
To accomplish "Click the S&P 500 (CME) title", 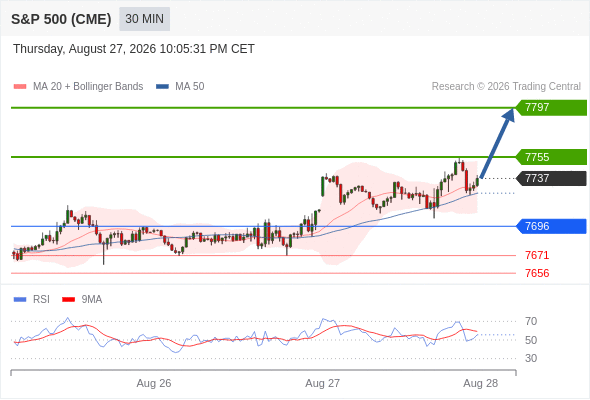I will [61, 19].
